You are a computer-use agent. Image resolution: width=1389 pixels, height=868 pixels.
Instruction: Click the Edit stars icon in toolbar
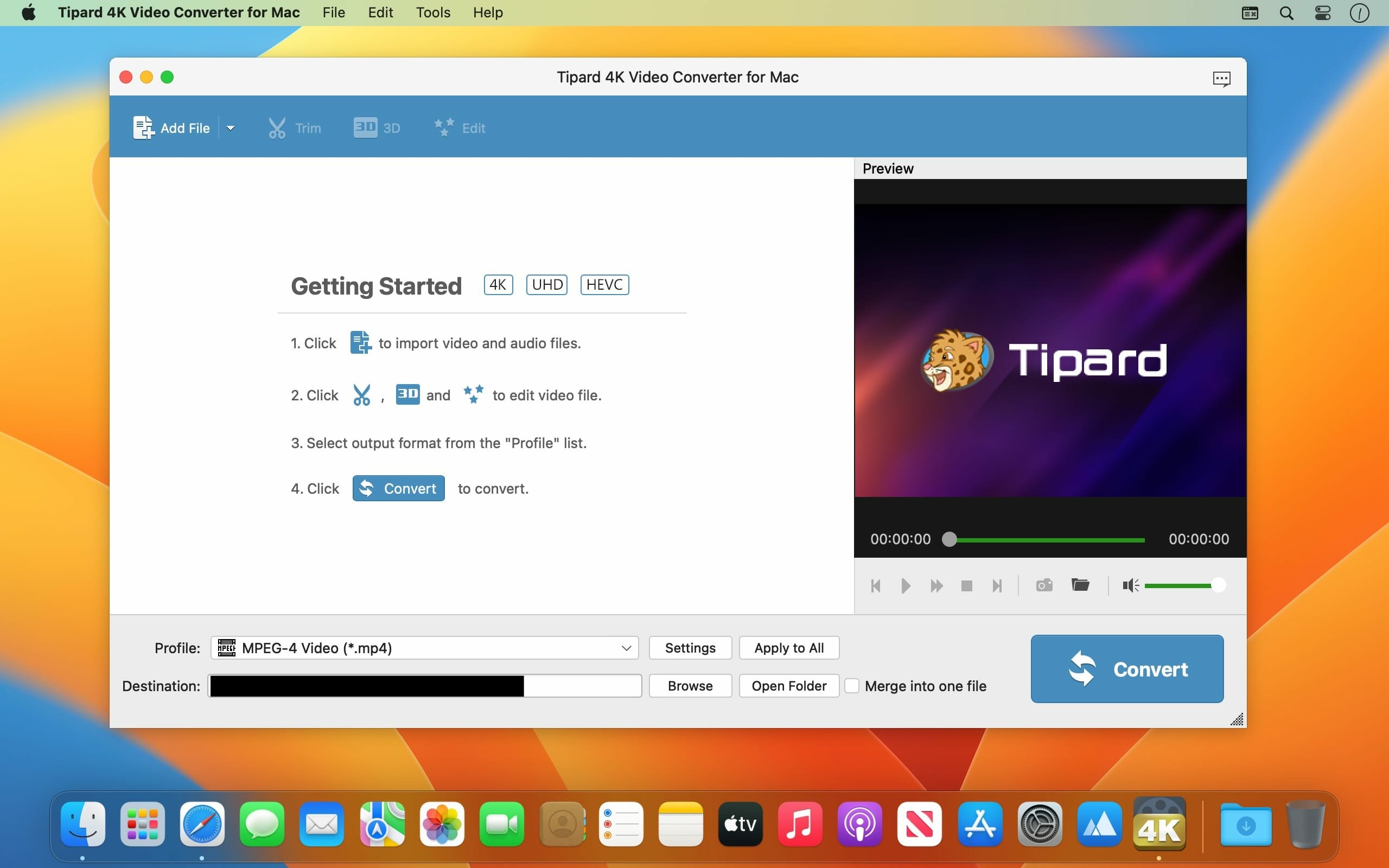point(444,127)
